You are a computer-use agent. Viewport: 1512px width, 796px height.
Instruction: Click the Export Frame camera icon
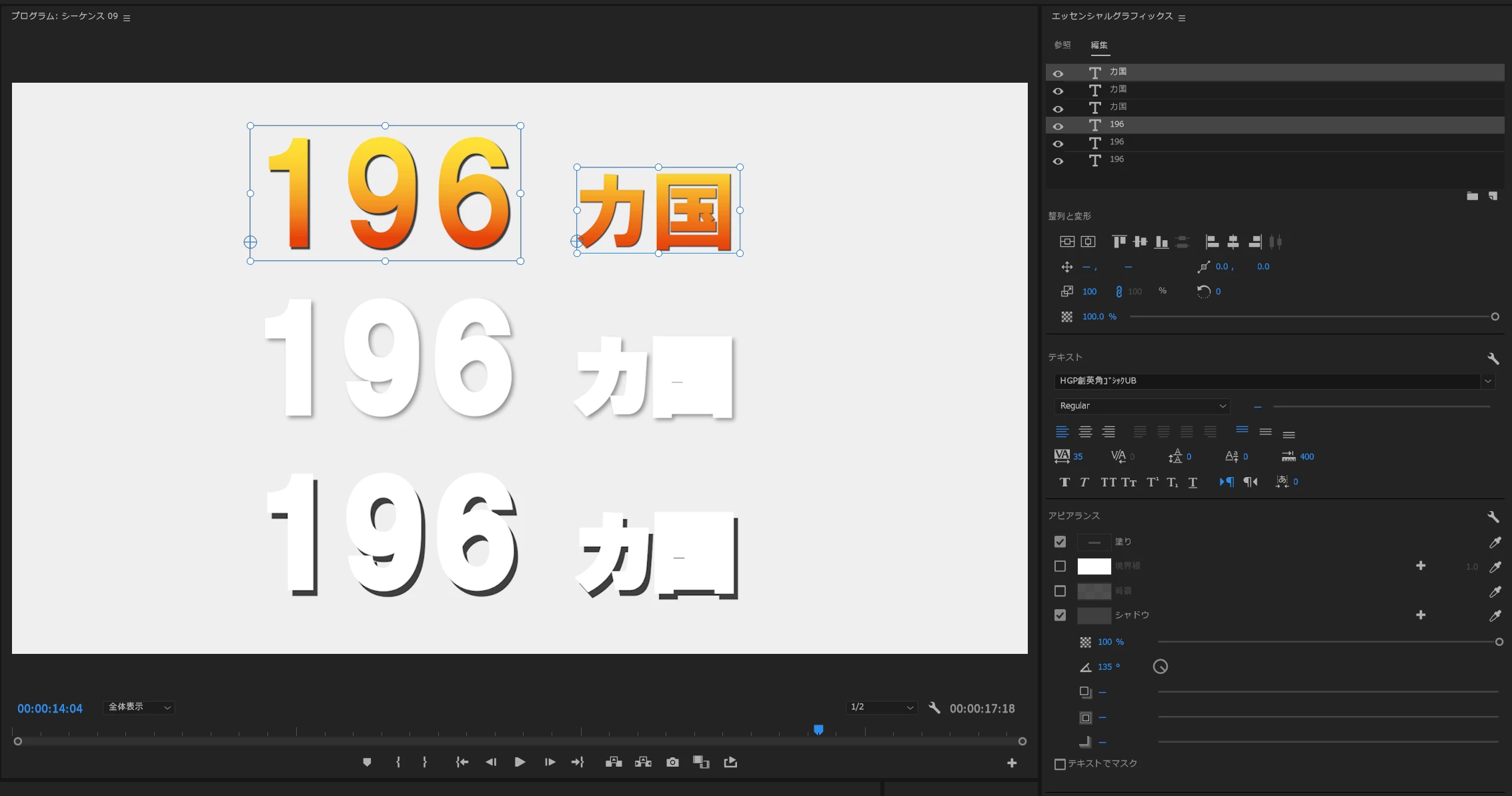(x=672, y=762)
